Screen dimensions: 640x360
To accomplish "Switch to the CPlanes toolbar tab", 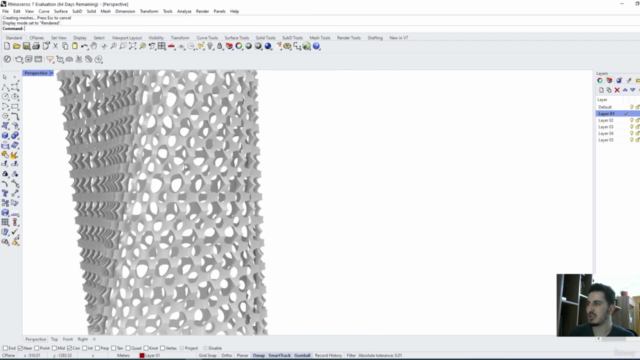I will [37, 38].
